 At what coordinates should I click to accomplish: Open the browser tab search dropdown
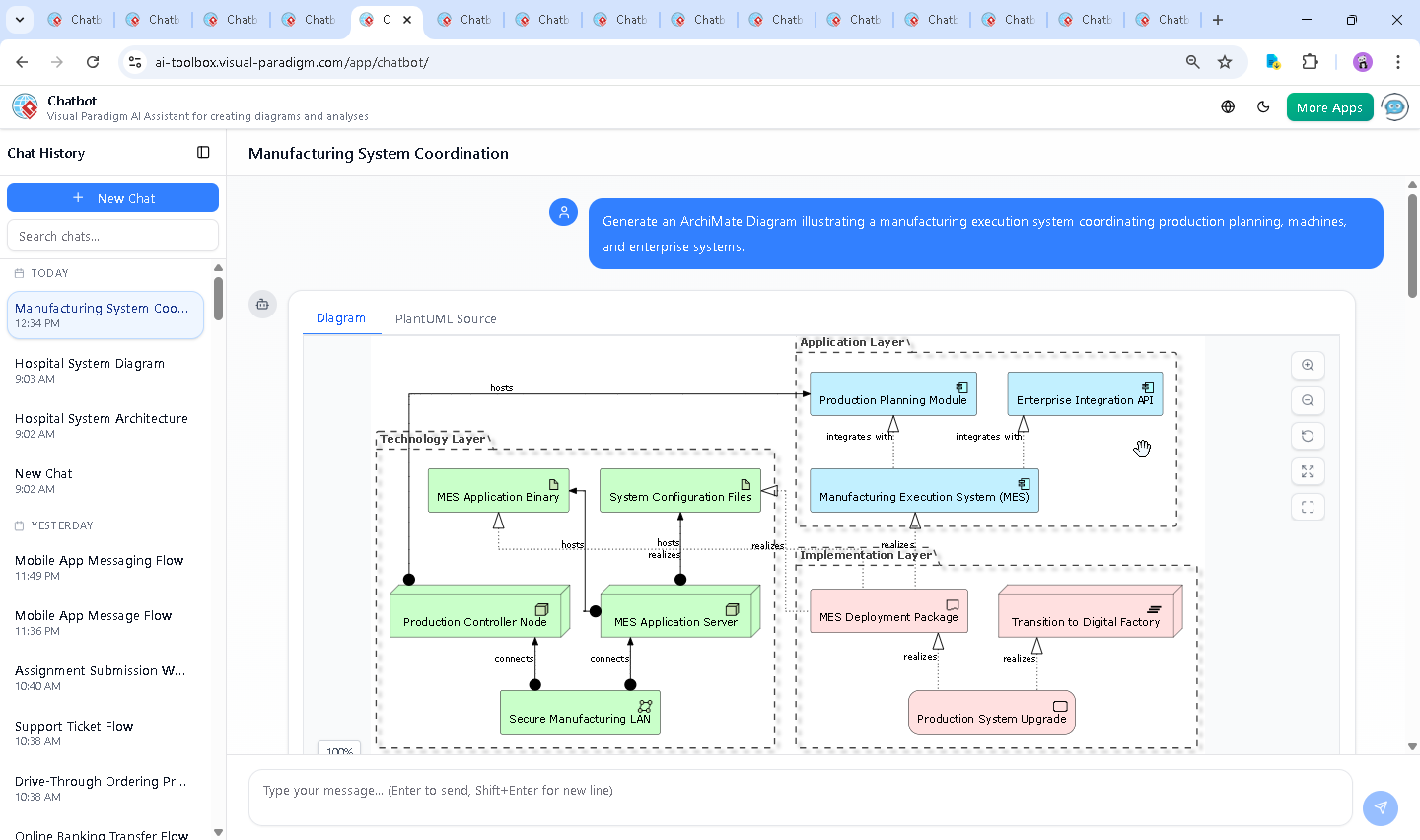[19, 20]
